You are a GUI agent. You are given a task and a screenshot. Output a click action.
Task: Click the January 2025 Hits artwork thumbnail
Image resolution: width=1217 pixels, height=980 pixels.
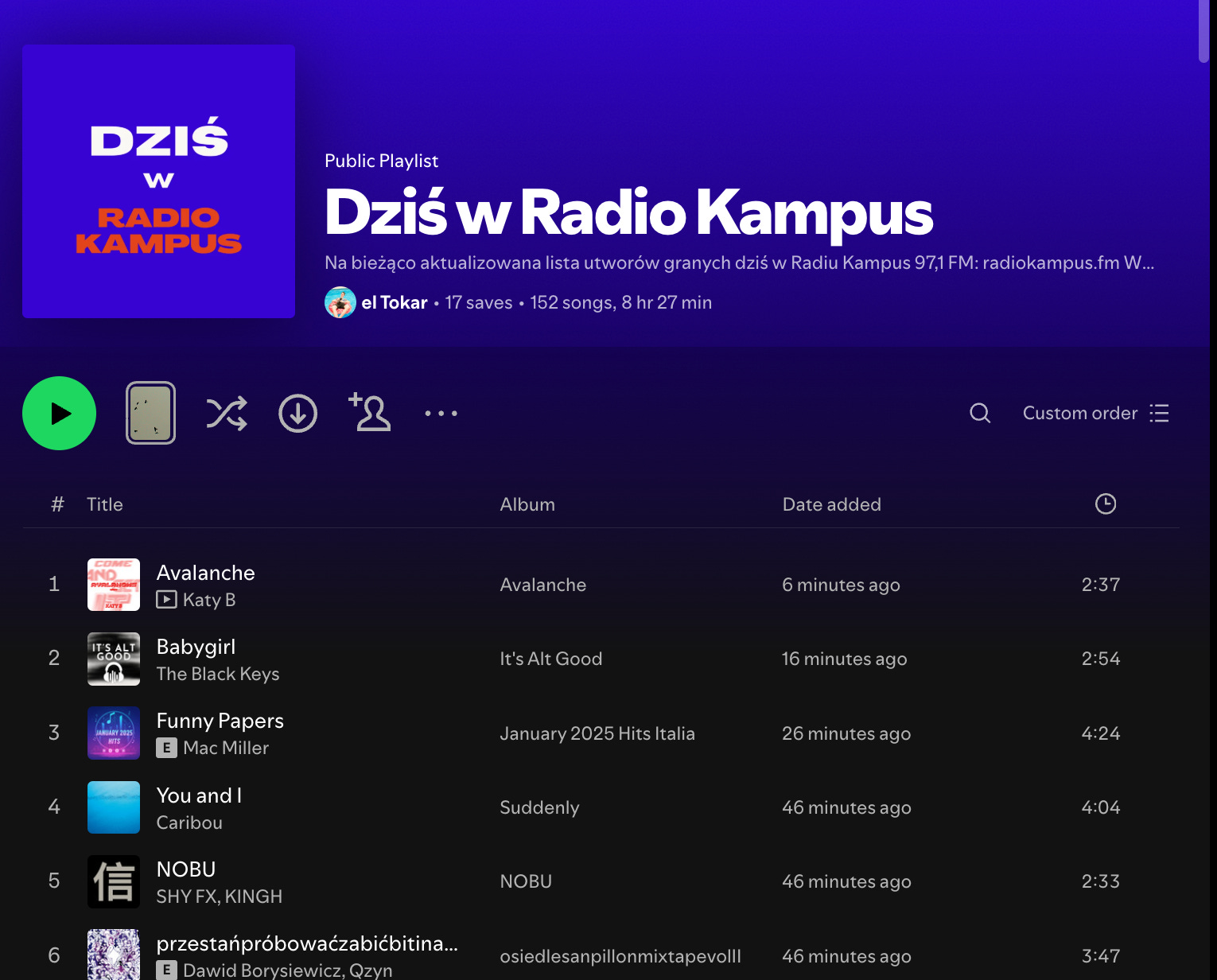(x=114, y=733)
